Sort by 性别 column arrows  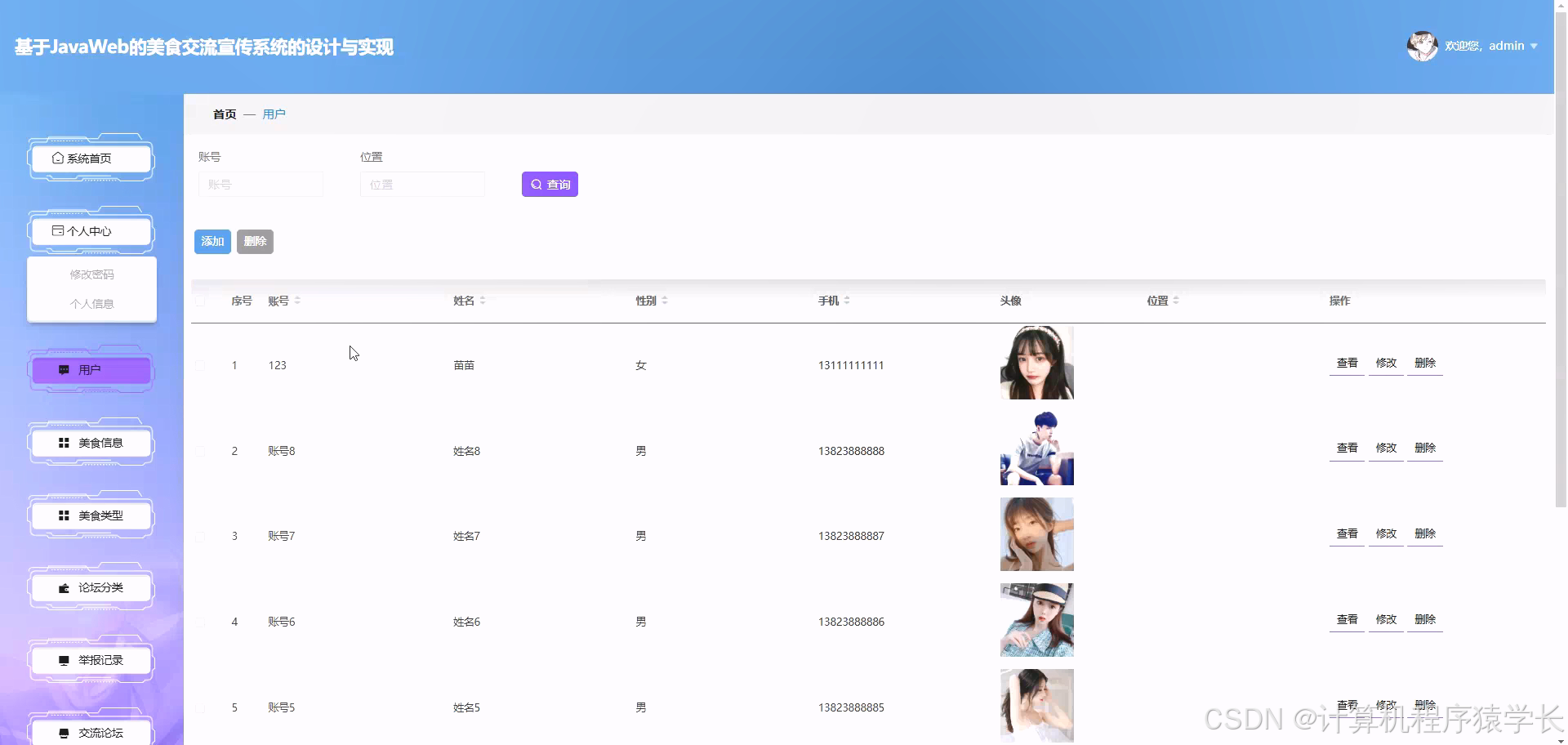665,301
